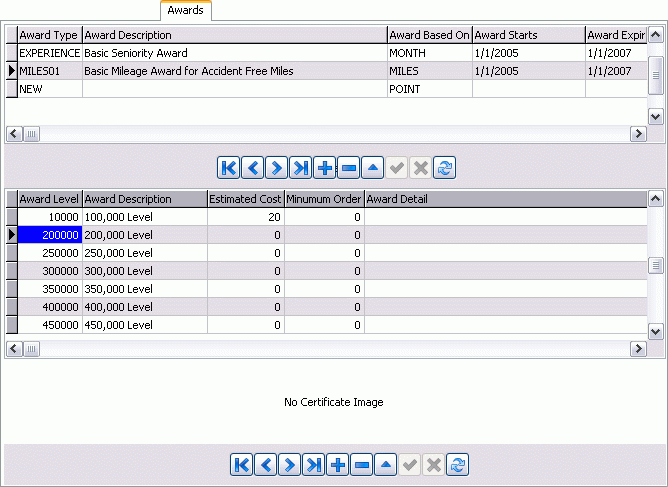Open the Awards tab
Screen dimensions: 668x487
[185, 10]
